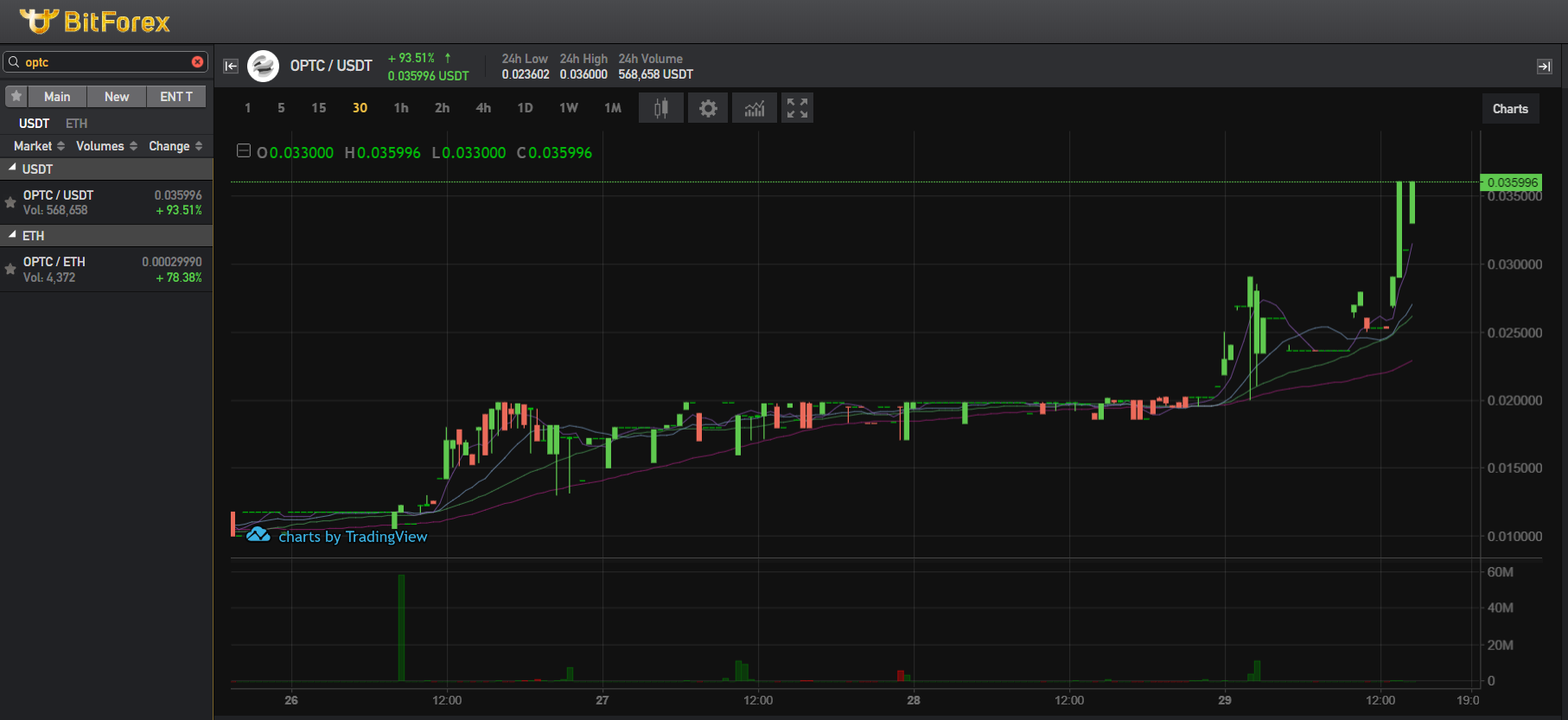Collapse the right-side panel arrow
The height and width of the screenshot is (720, 1568).
(1544, 66)
